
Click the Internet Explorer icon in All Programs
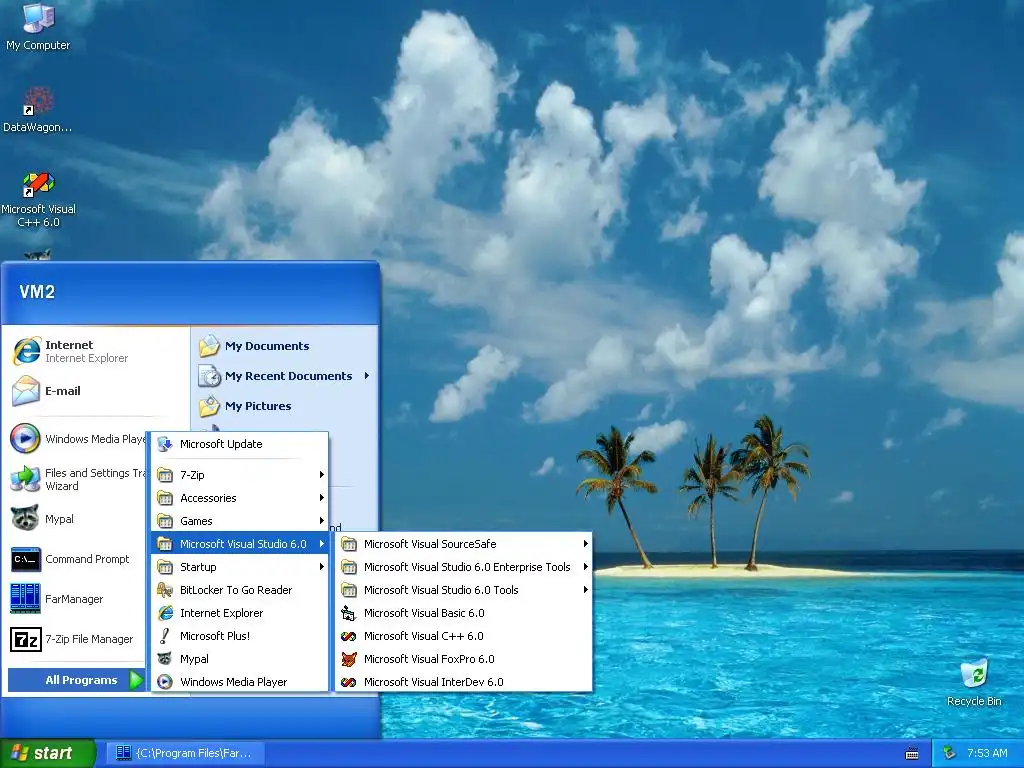point(165,613)
